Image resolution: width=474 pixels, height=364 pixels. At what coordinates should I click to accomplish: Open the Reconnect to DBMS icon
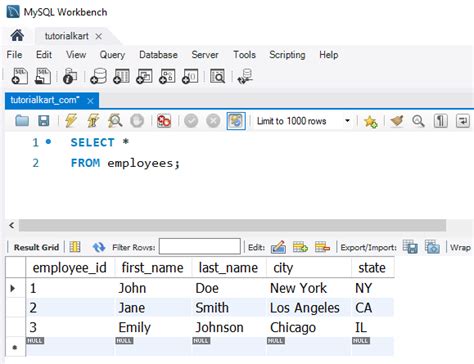[x=245, y=76]
